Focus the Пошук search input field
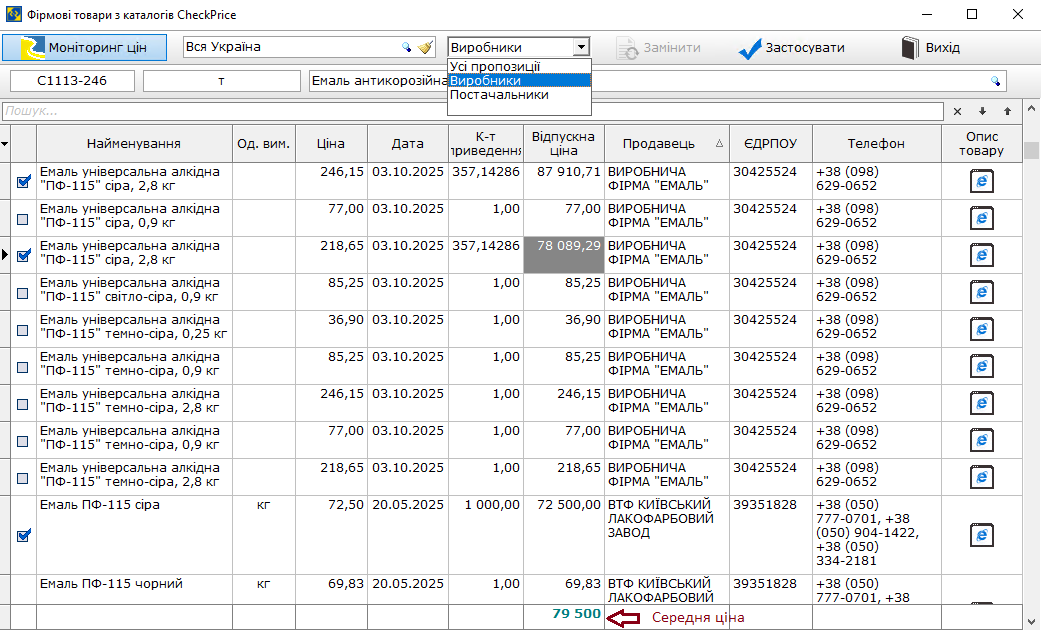The width and height of the screenshot is (1041, 631). point(470,111)
